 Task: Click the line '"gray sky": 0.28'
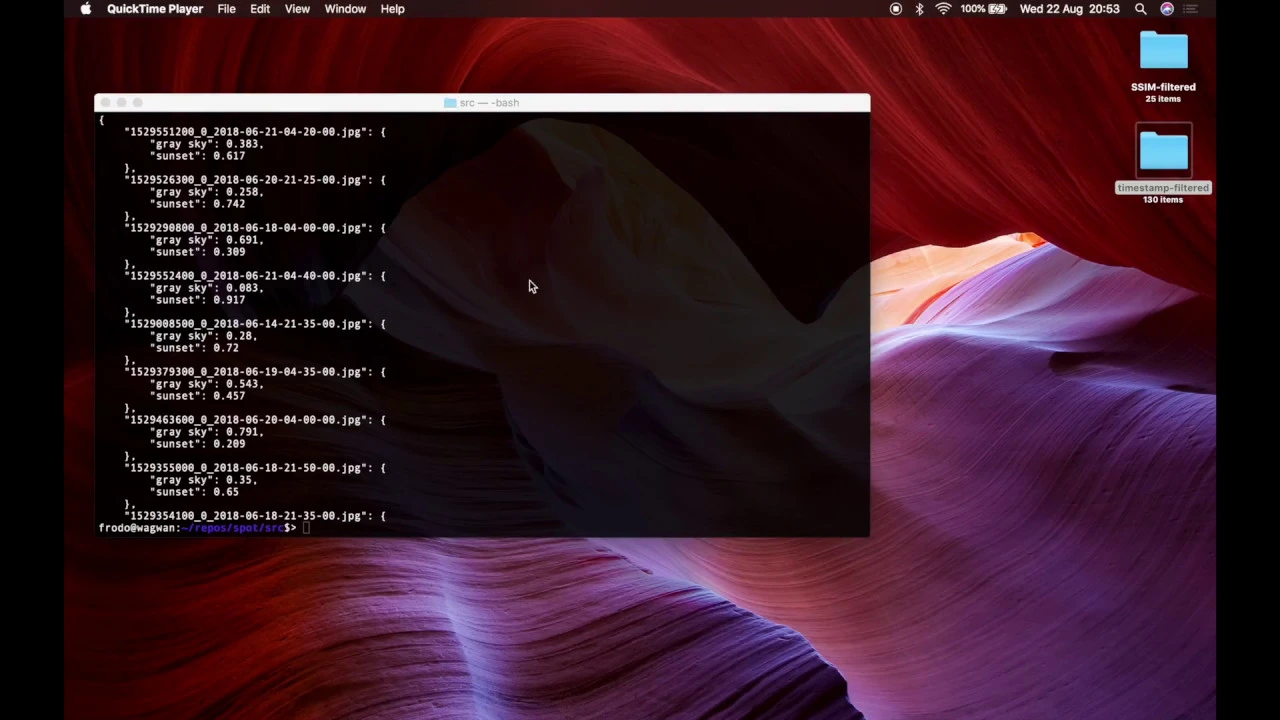pyautogui.click(x=203, y=336)
